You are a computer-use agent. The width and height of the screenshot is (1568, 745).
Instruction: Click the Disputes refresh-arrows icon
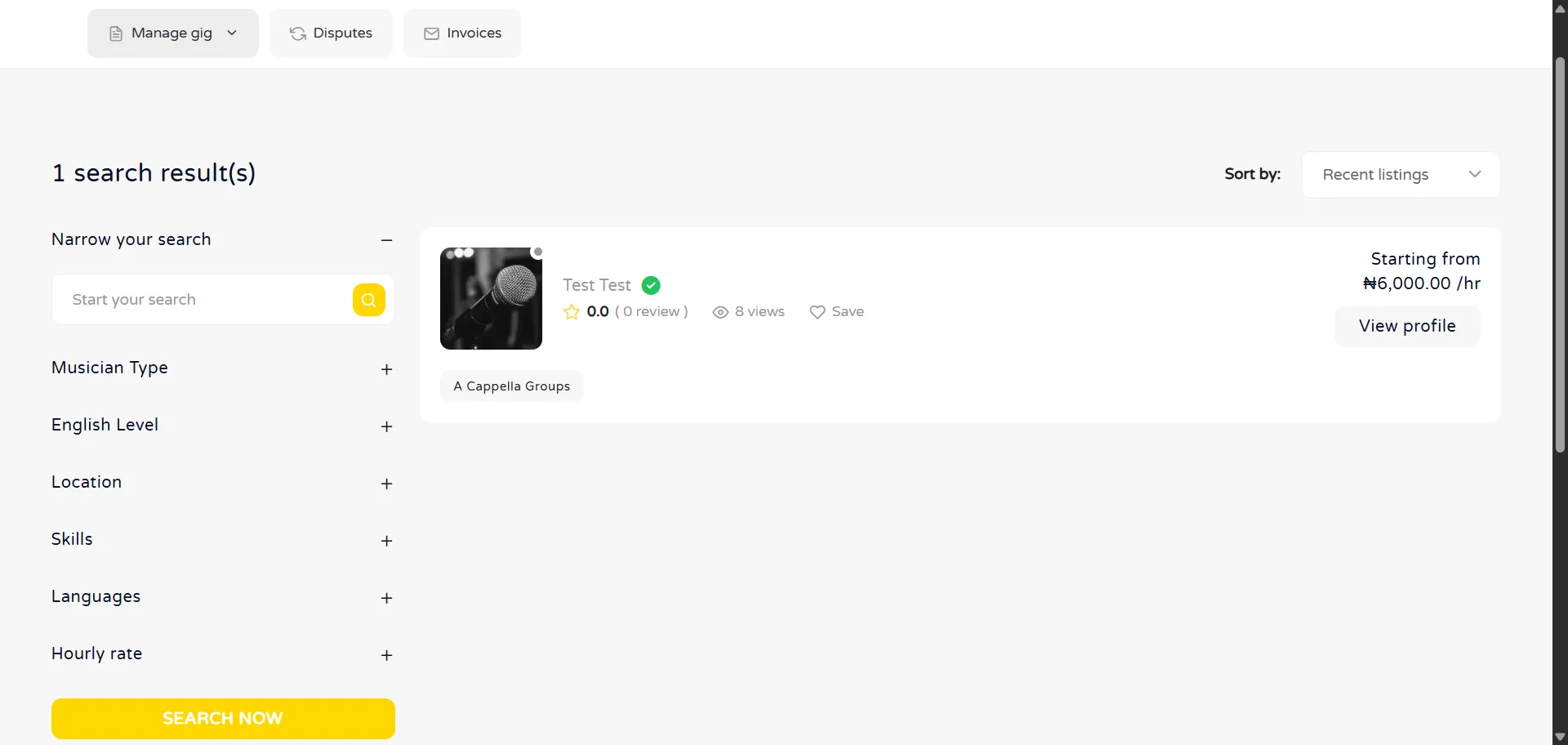pos(298,33)
